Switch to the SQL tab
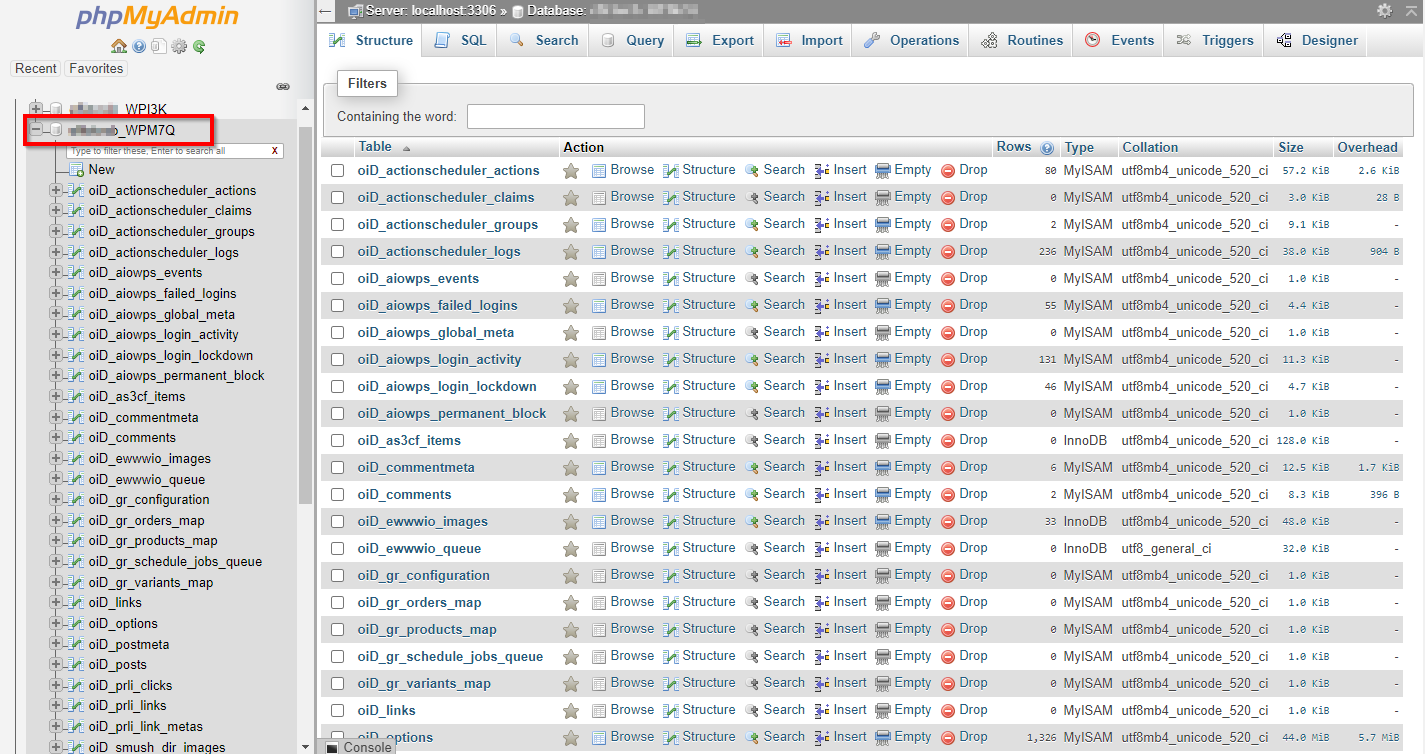 460,41
